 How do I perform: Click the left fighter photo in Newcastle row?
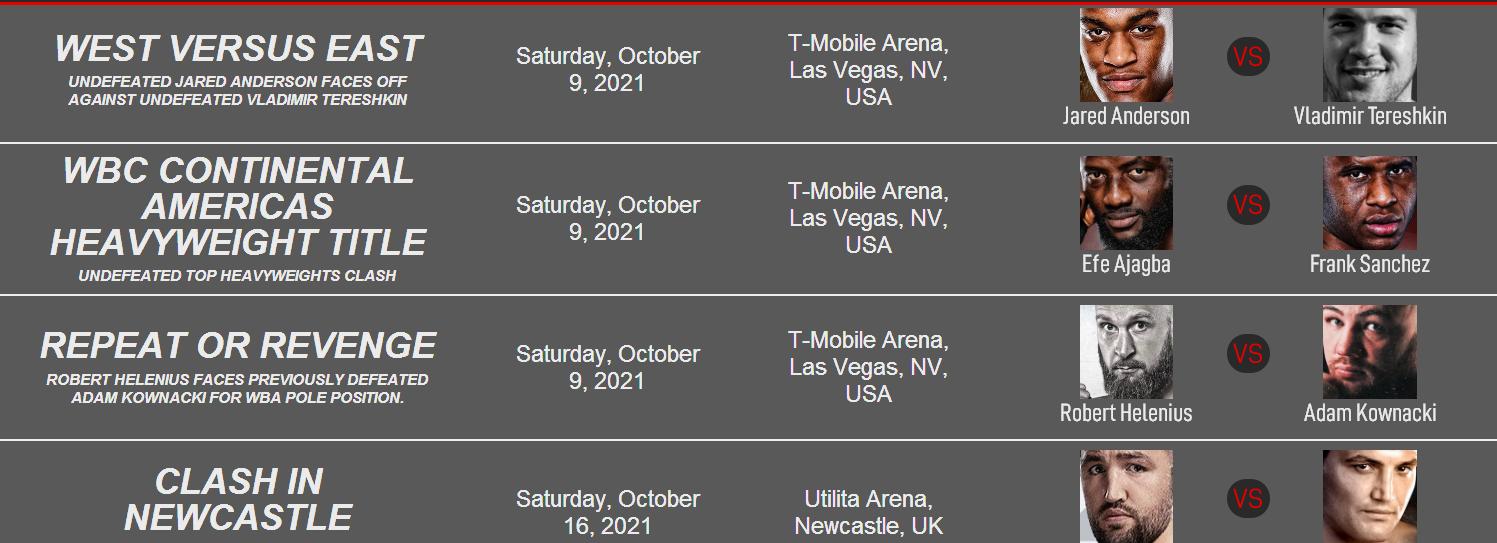[x=1126, y=496]
